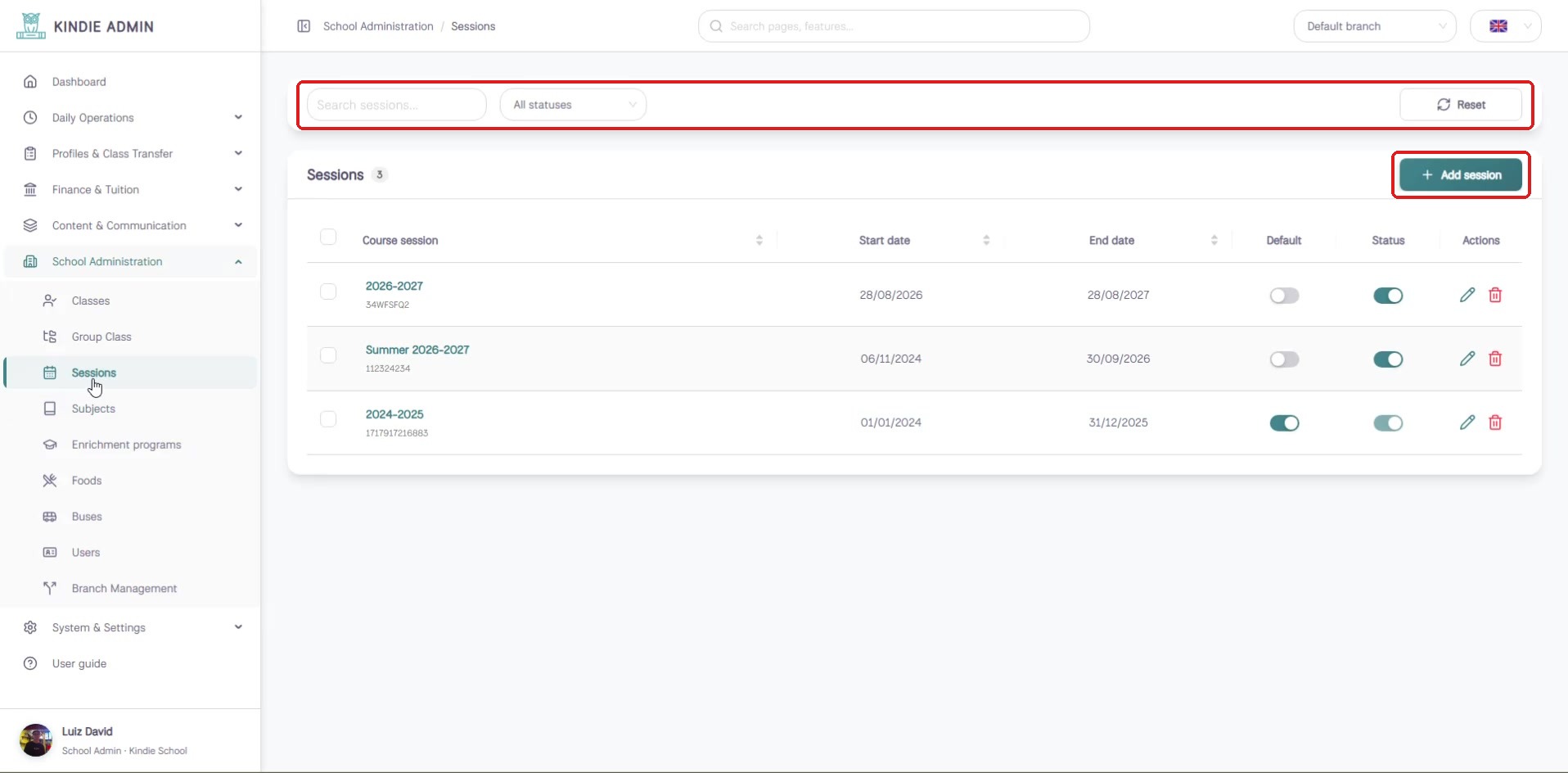Collapse the sidebar panel icon
The image size is (1568, 773).
click(x=304, y=26)
